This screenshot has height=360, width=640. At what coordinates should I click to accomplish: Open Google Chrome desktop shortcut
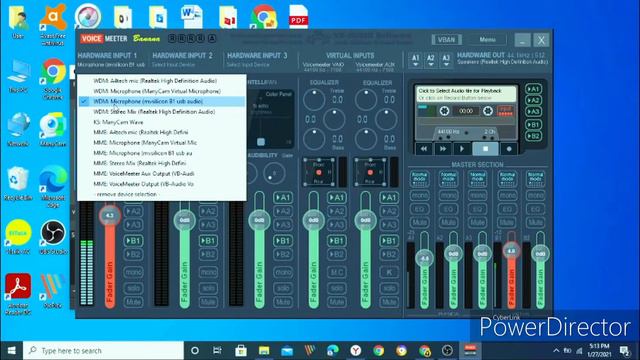pos(53,78)
